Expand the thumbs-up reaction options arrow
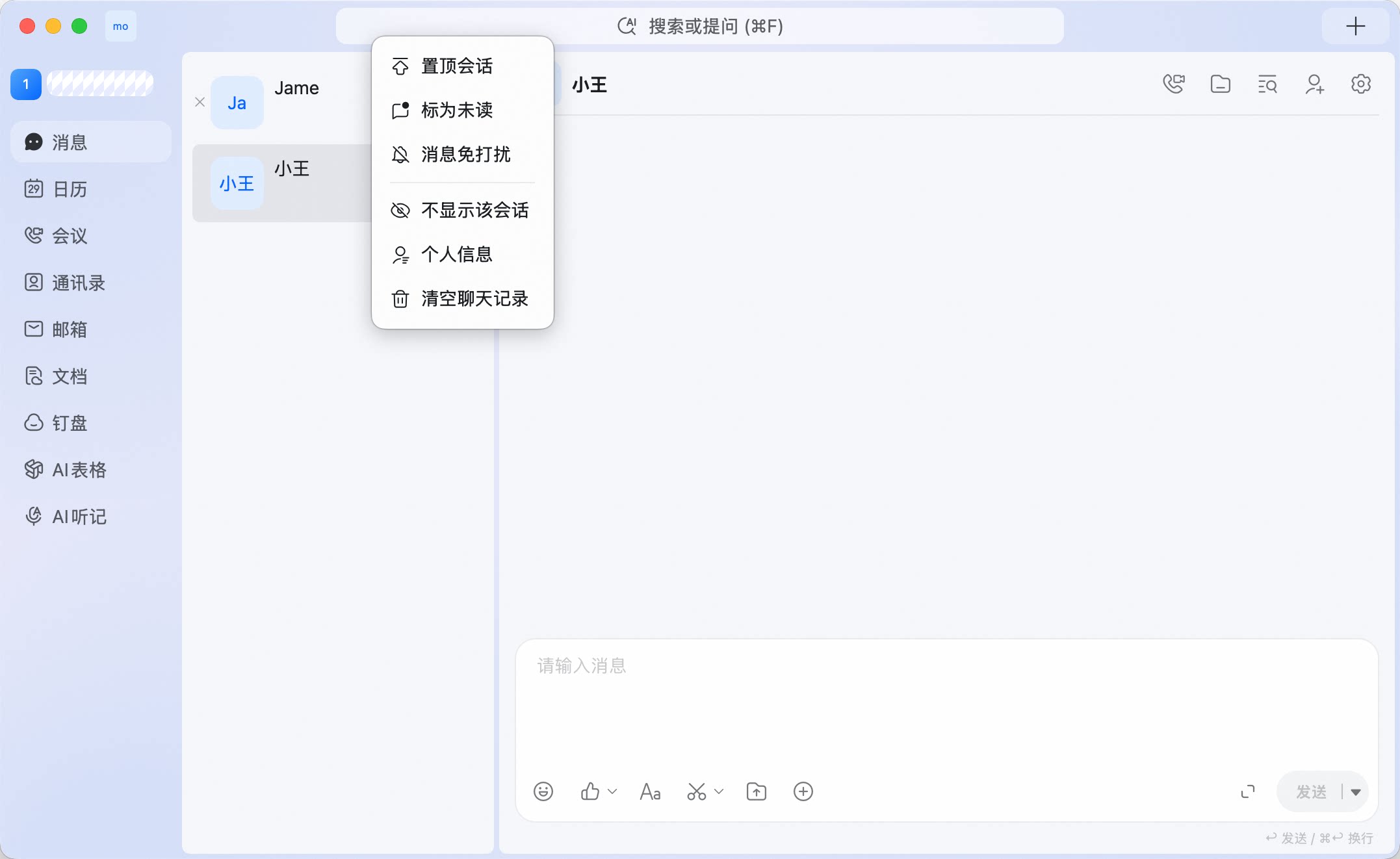Viewport: 1400px width, 859px height. [612, 791]
